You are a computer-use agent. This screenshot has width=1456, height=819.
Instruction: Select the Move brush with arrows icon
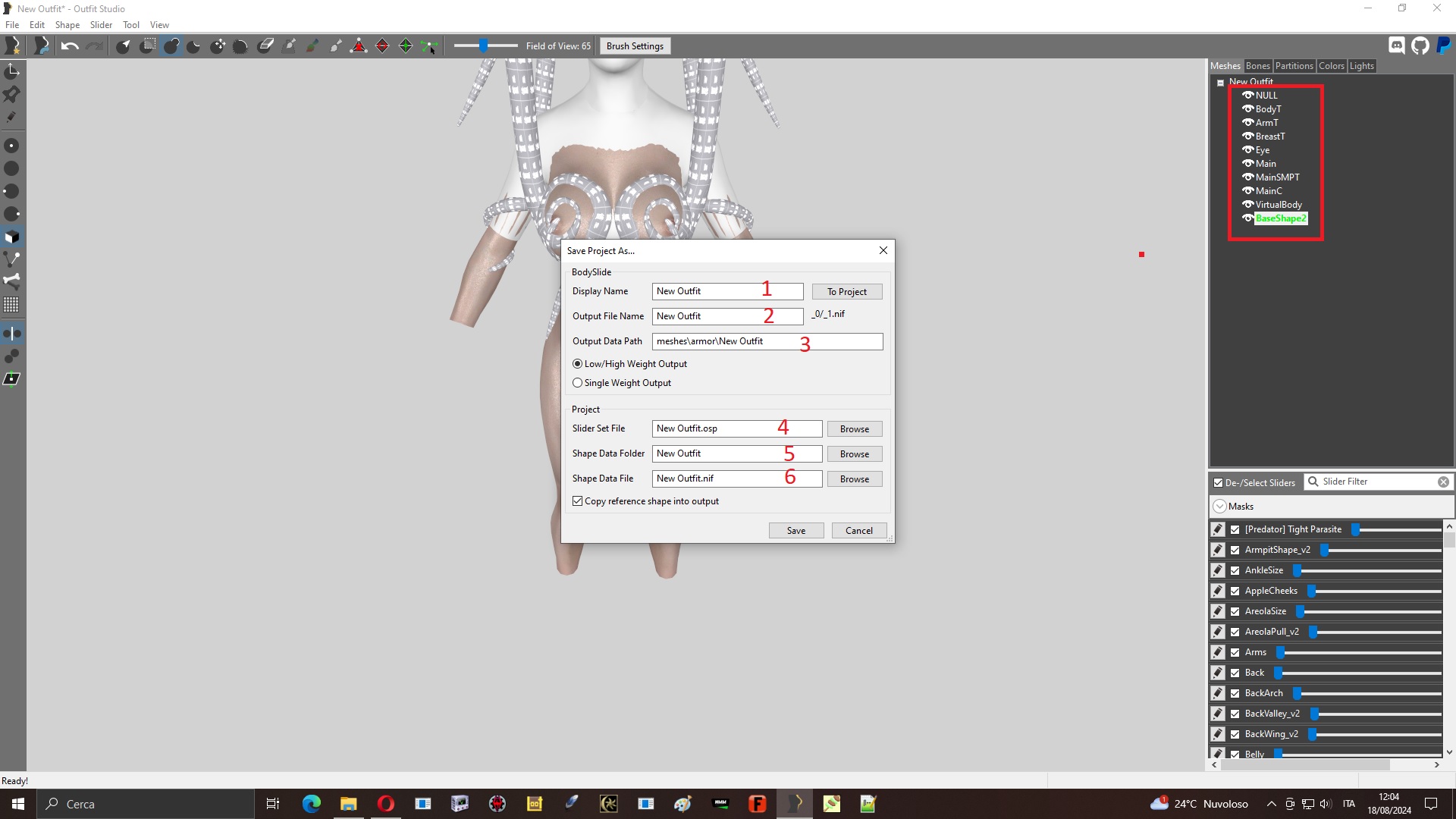[218, 46]
